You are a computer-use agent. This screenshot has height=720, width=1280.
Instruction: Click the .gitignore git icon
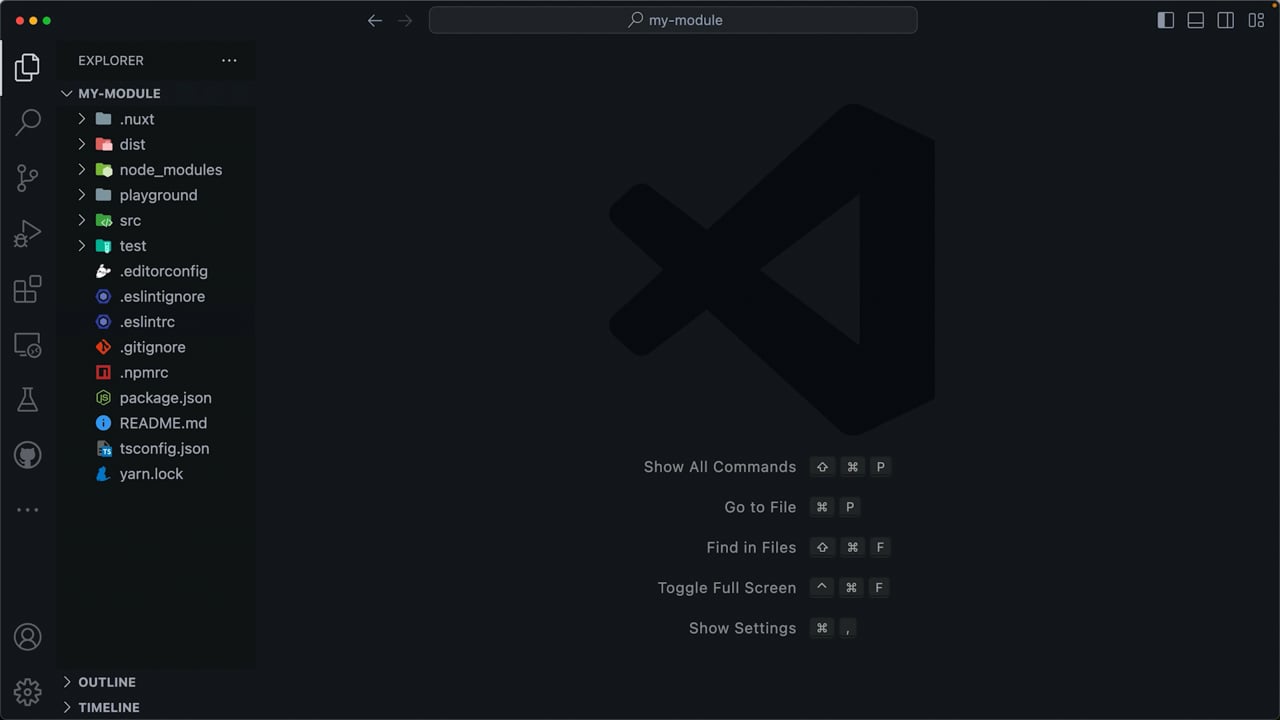point(103,347)
